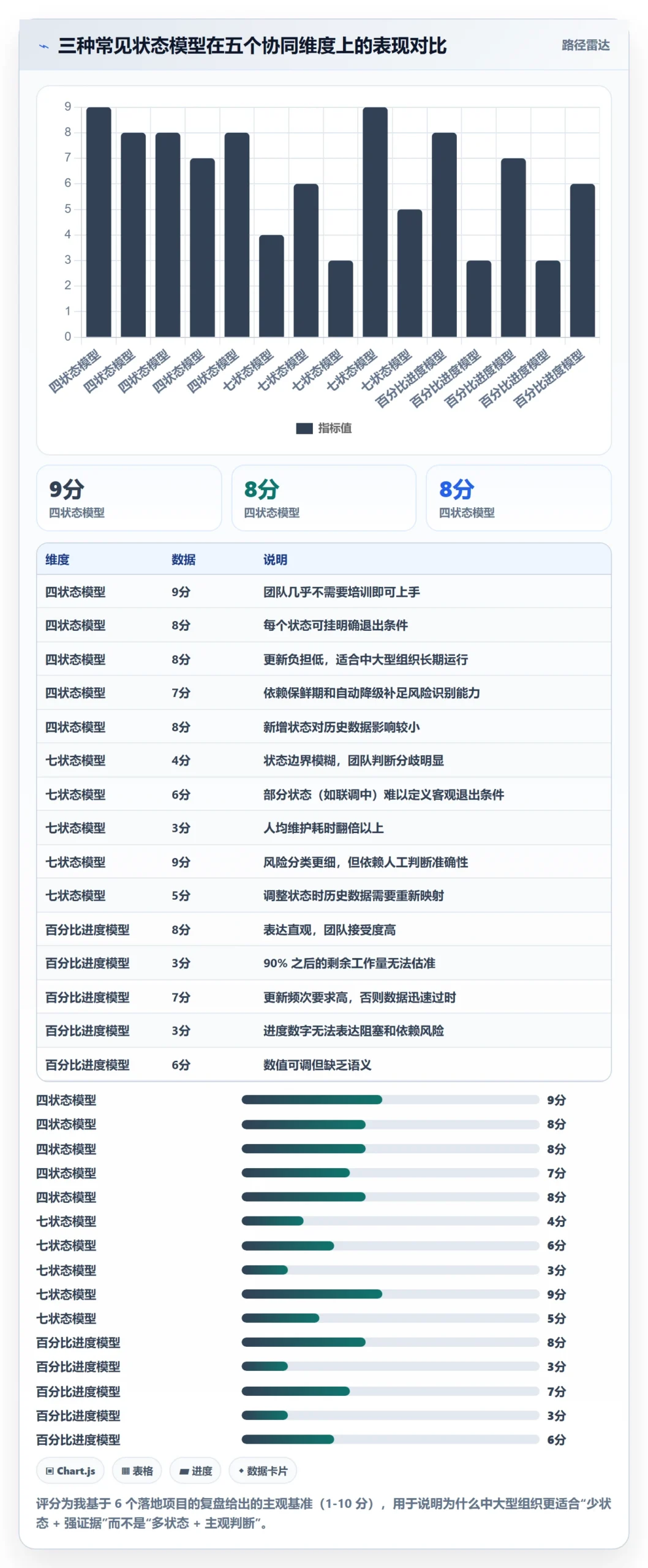The image size is (648, 1568).
Task: Click the 说明 column header
Action: tap(275, 559)
